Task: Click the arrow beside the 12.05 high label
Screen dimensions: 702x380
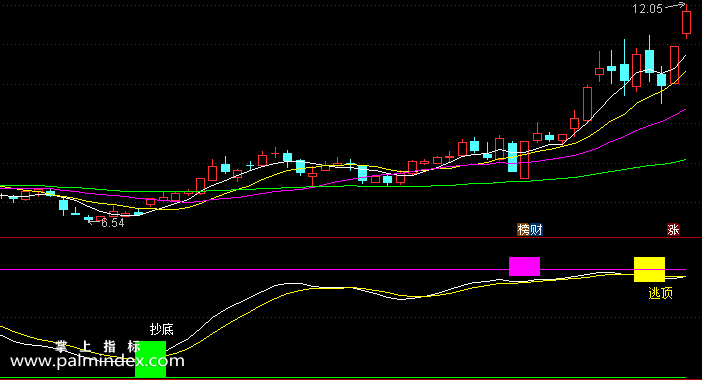Action: coord(675,6)
